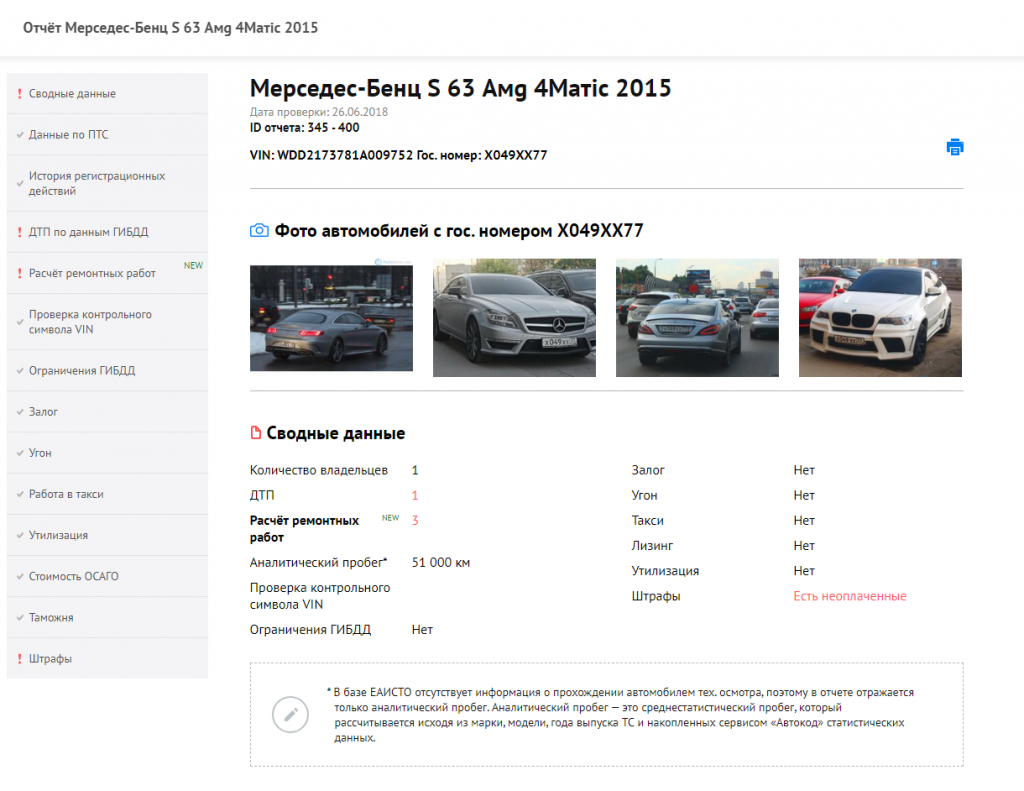Click the camera icon beside the photo heading
Screen dimensions: 1024x791
tap(259, 231)
